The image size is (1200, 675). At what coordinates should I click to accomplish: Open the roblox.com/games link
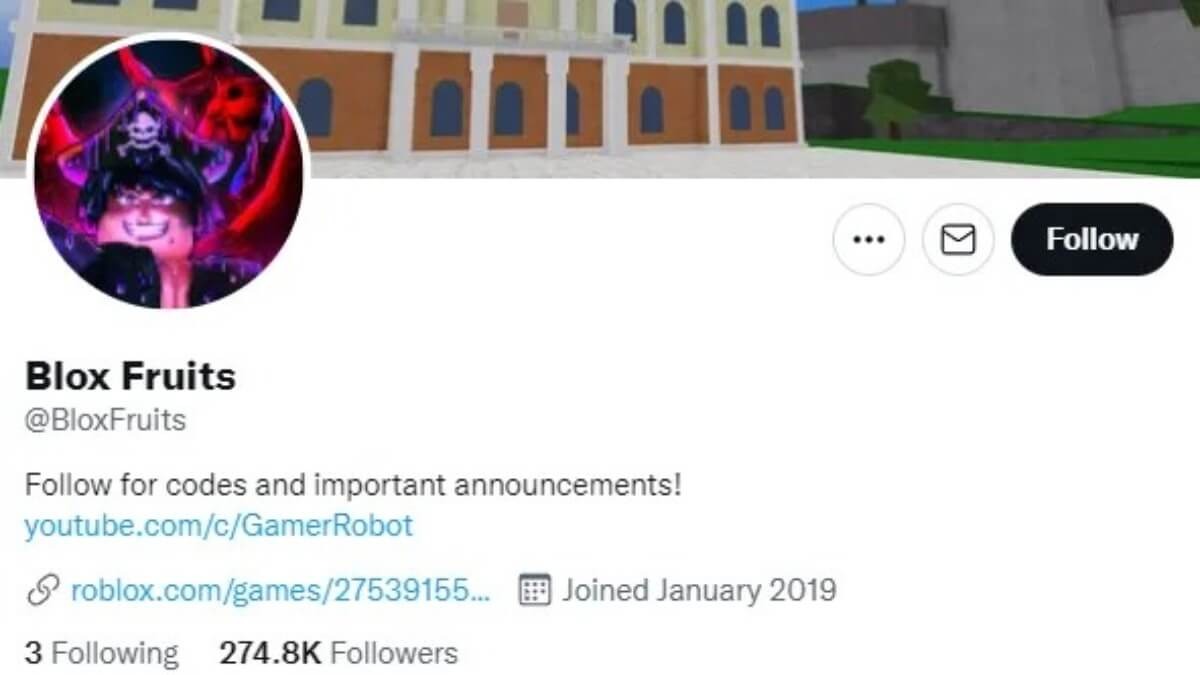pyautogui.click(x=280, y=590)
